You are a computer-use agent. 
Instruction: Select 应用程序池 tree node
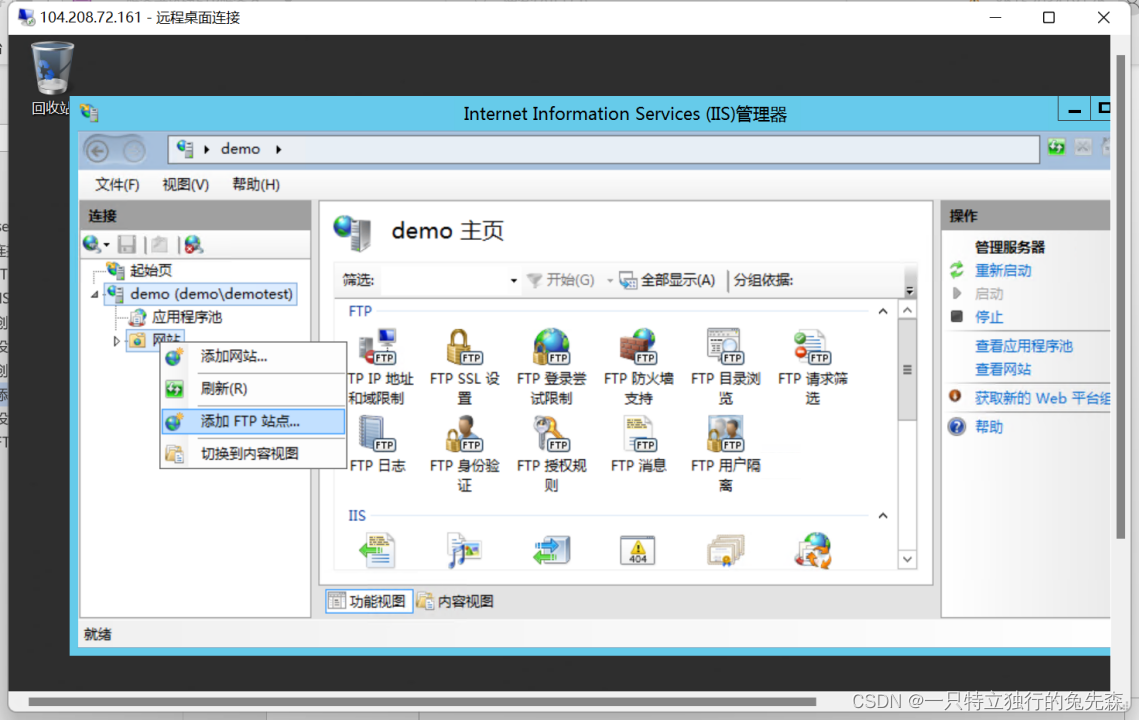point(187,317)
